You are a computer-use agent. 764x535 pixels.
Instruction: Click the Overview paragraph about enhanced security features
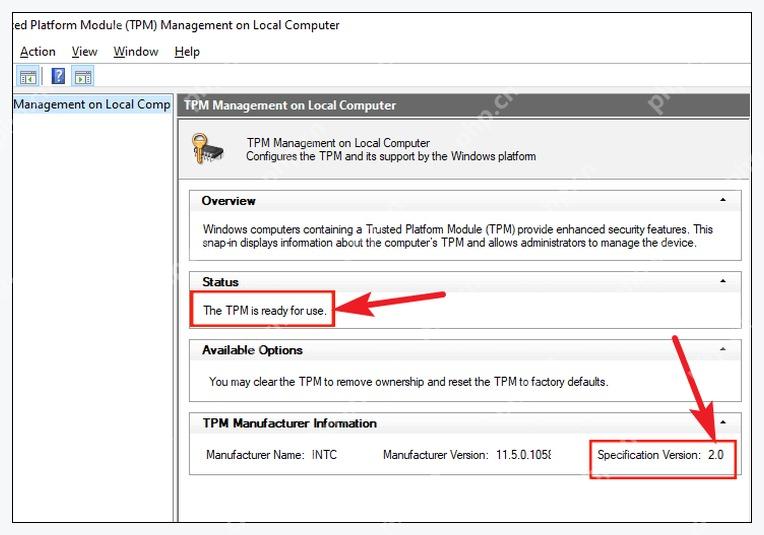tap(458, 236)
